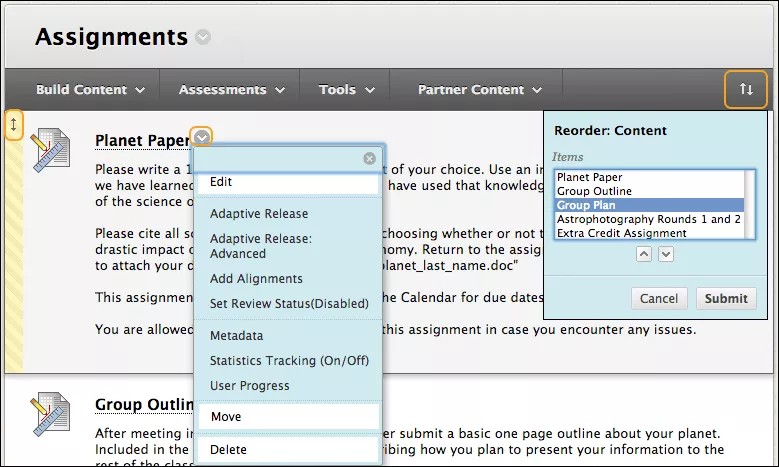Open options chevron next to Assignments title

click(x=203, y=38)
